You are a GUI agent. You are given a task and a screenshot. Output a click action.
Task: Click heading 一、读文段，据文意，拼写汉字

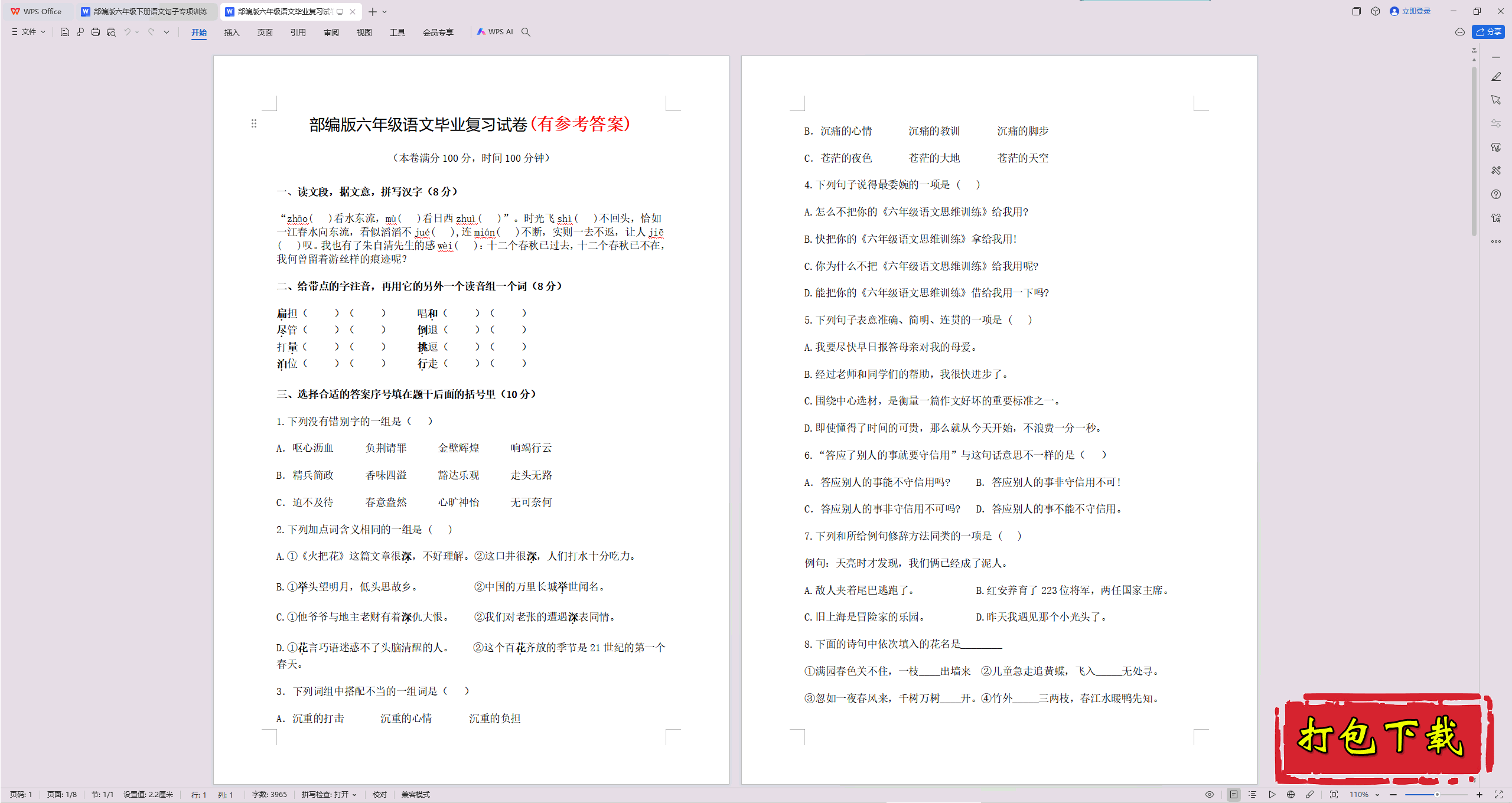pos(366,192)
